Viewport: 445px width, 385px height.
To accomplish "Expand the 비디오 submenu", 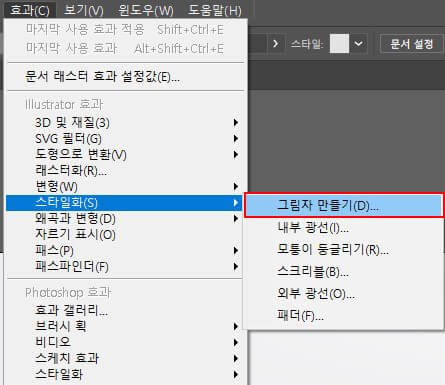I will [x=124, y=342].
